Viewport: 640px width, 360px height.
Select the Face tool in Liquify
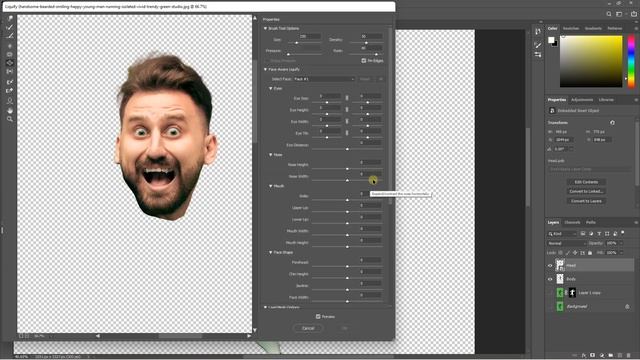10,100
